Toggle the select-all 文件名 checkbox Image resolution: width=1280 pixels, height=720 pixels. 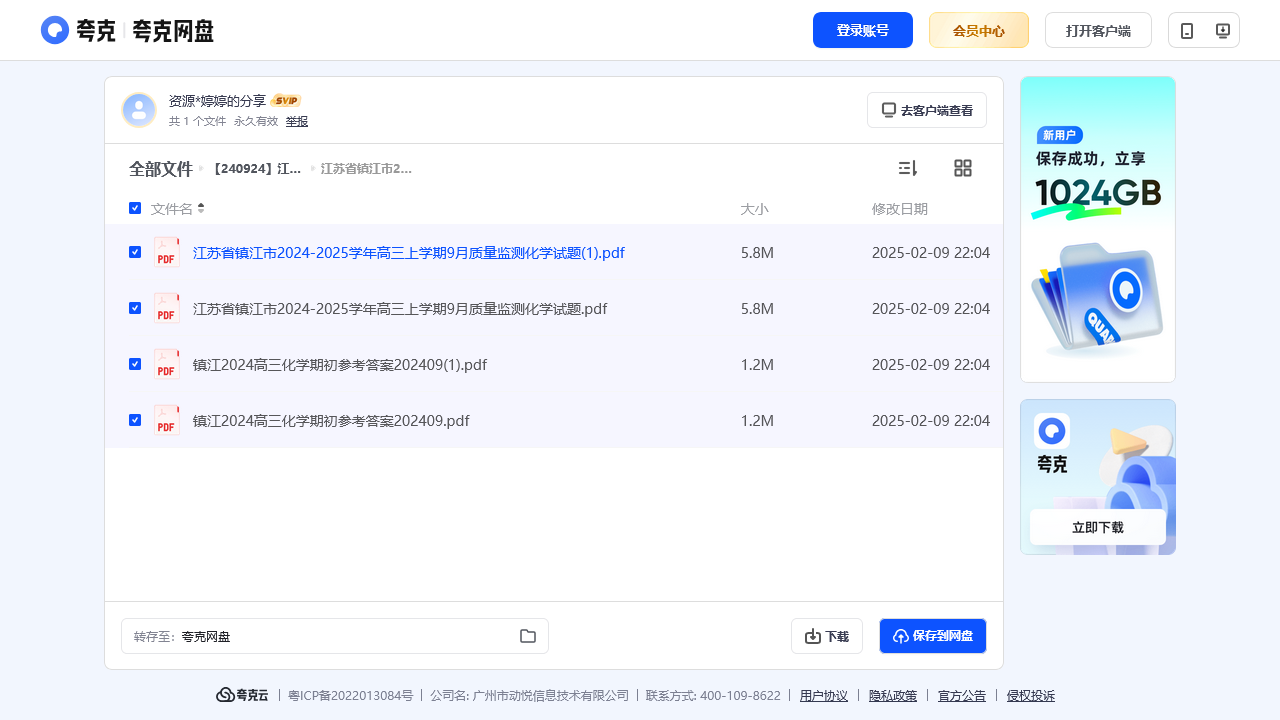click(x=135, y=208)
